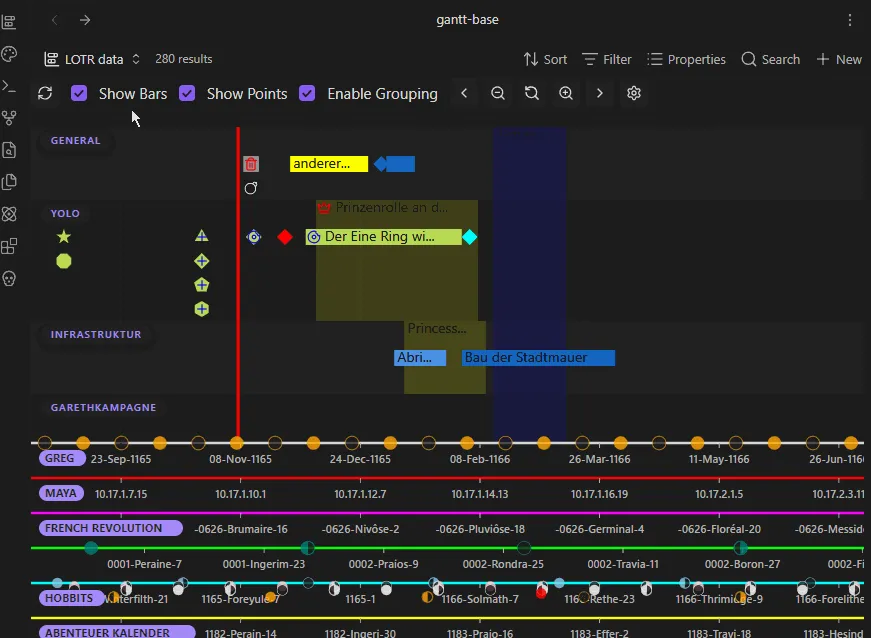871x638 pixels.
Task: Click red moon marker on Hobbits timeline
Action: click(x=541, y=592)
